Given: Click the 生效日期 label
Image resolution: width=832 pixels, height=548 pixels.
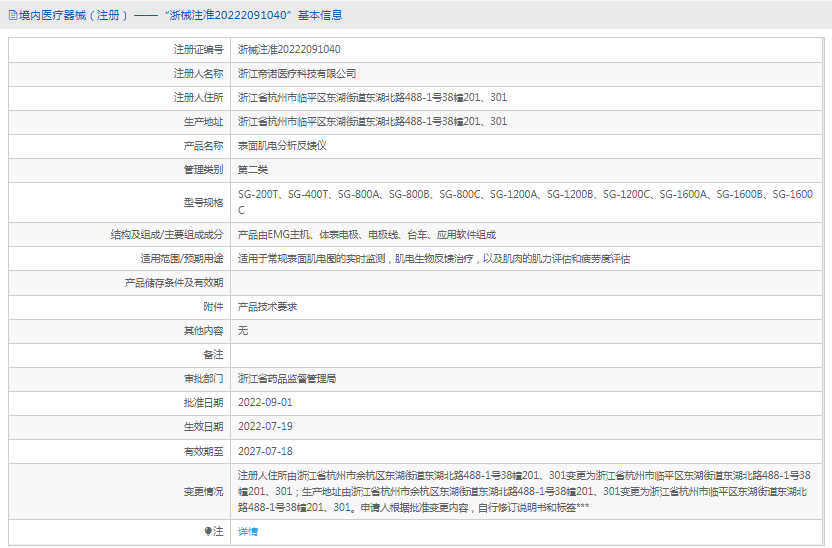Looking at the screenshot, I should tap(204, 427).
